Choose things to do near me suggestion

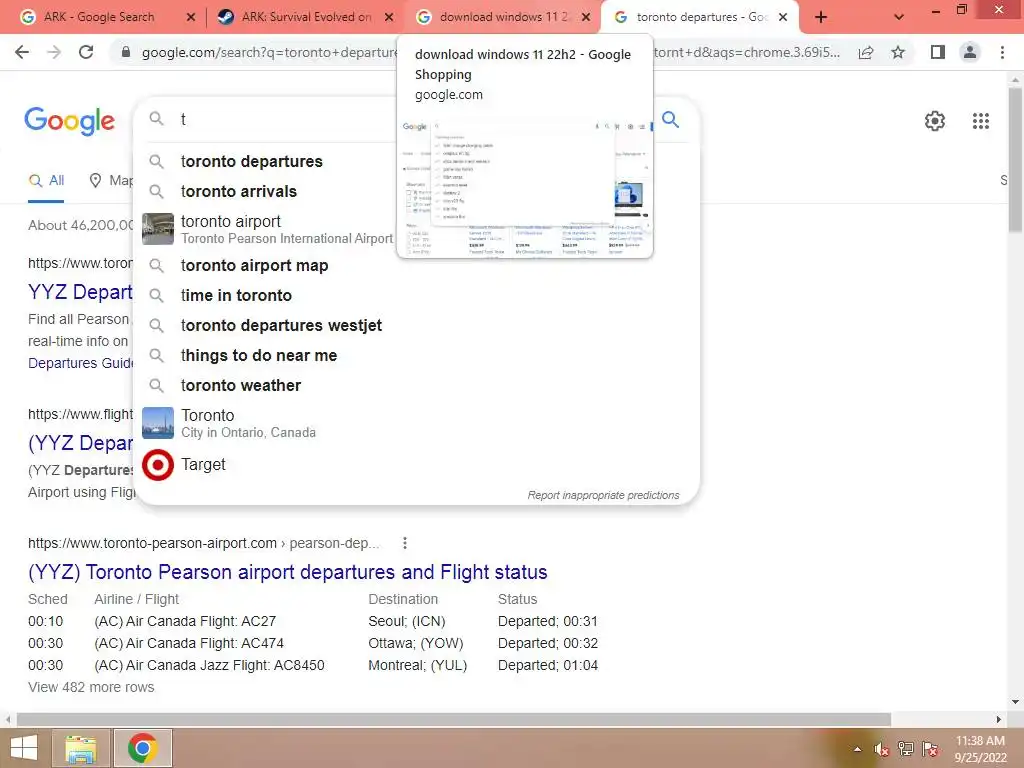259,356
